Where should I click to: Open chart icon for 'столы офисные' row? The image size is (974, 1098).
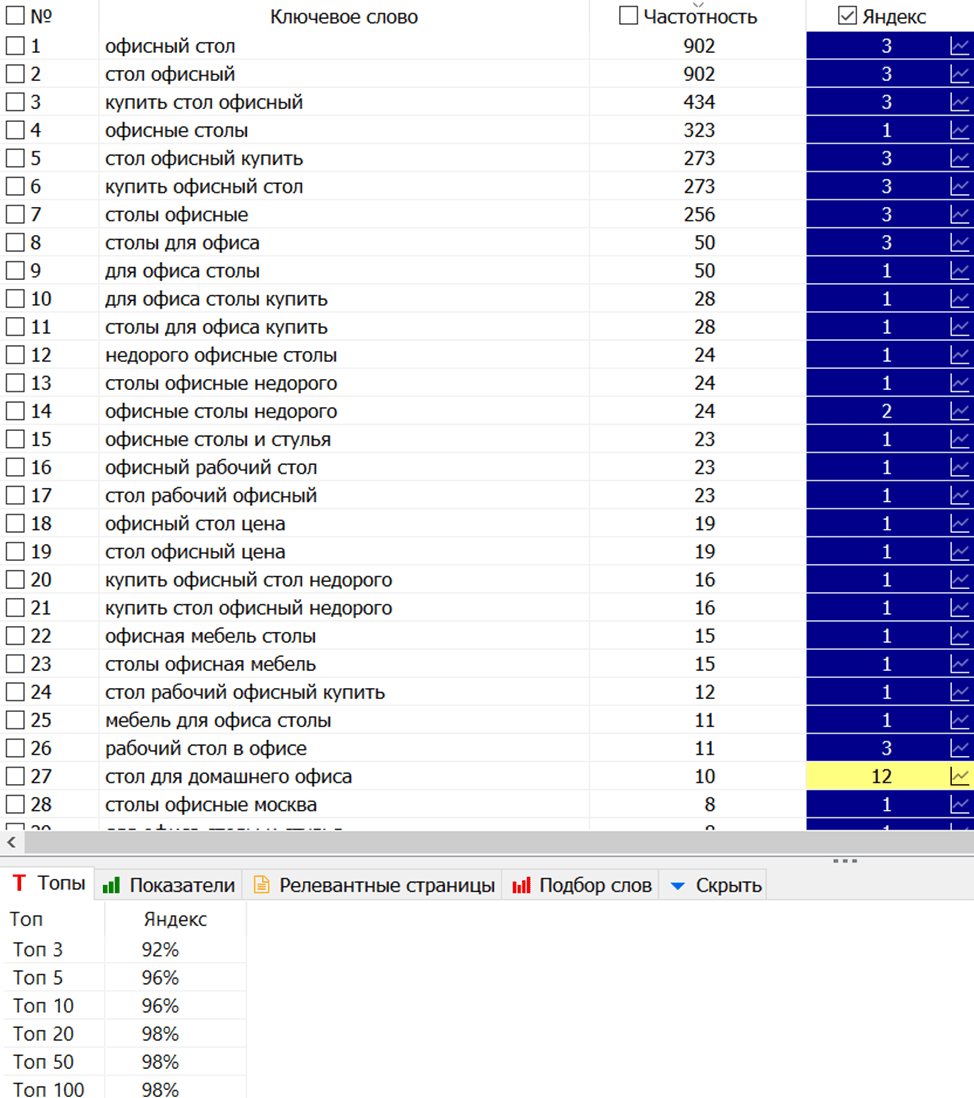coord(959,214)
